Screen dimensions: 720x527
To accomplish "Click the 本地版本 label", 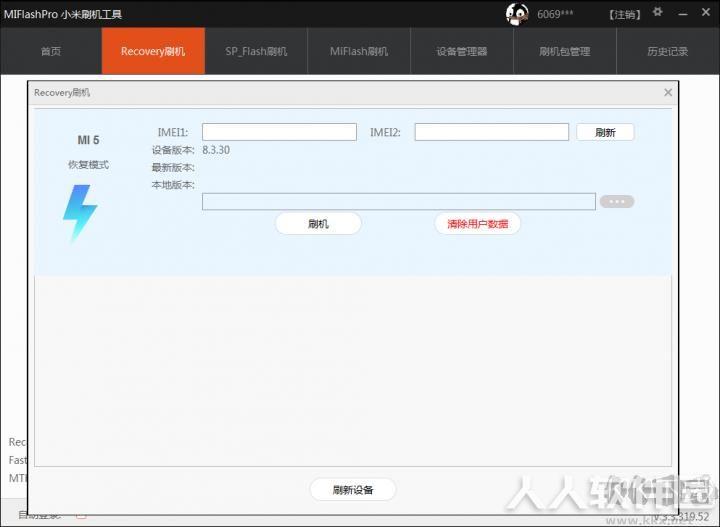I will click(x=173, y=185).
